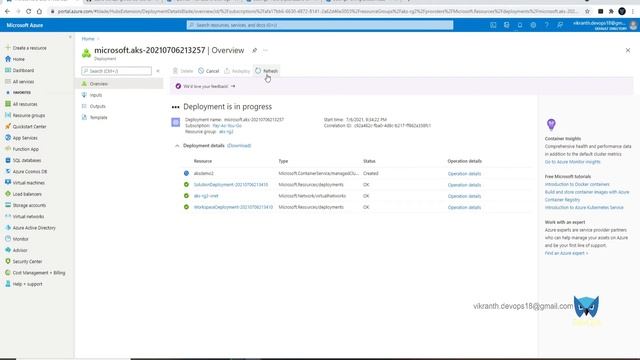Screen dimensions: 640x360
Task: Open the Pay-As-You-Go subscription link
Action: coord(227,126)
